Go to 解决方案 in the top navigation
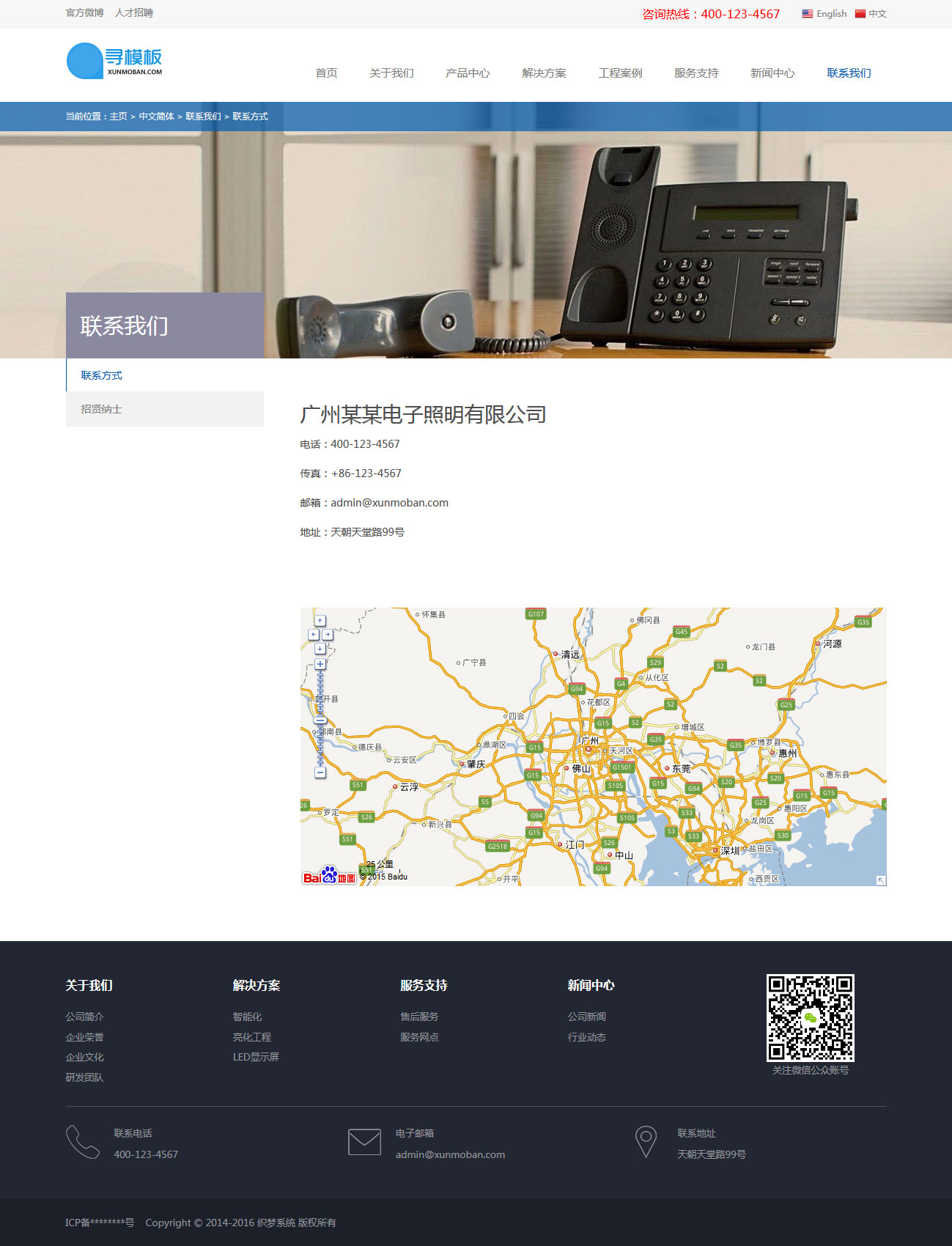Image resolution: width=952 pixels, height=1246 pixels. 544,73
